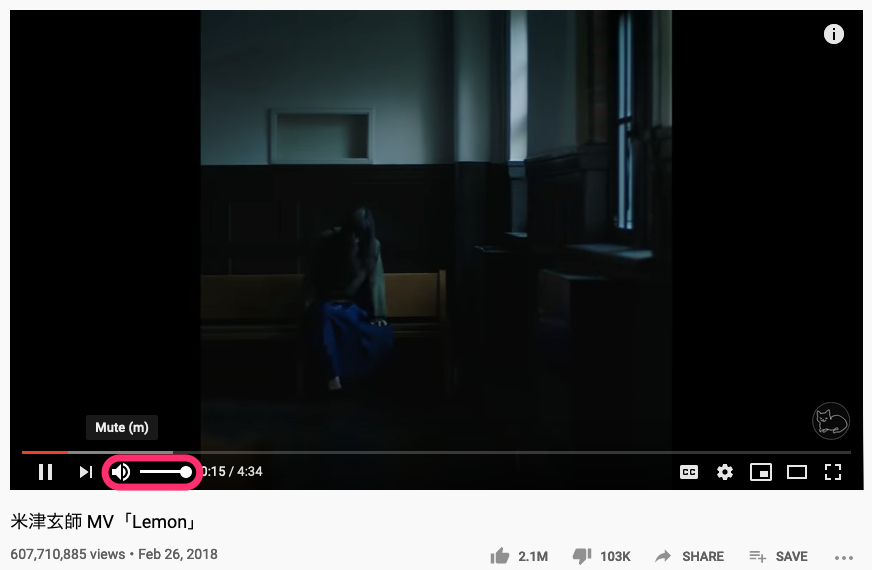Skip to the next video
The image size is (872, 570).
[86, 472]
